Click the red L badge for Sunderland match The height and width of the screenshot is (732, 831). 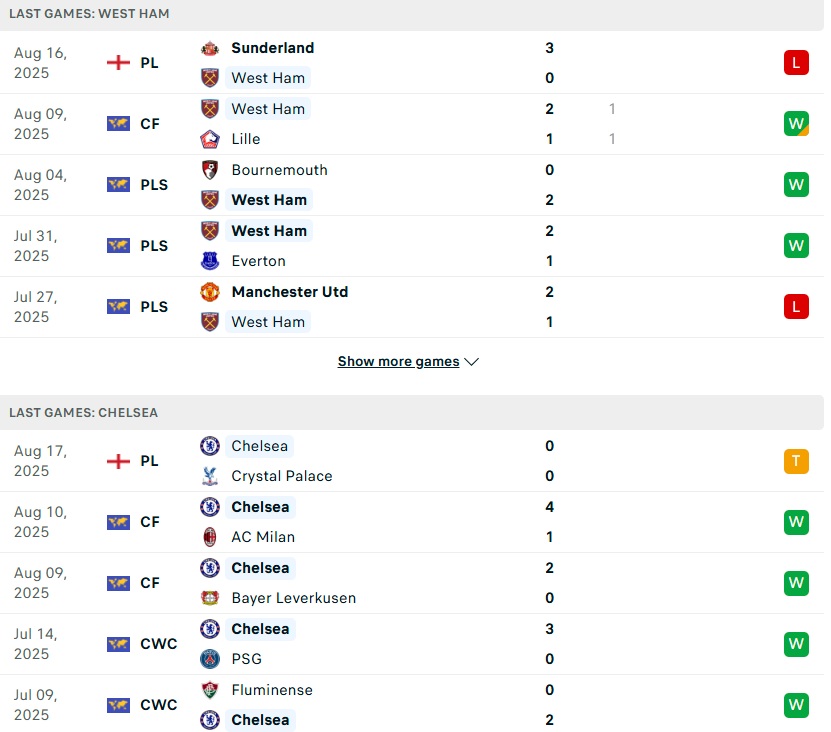[796, 63]
